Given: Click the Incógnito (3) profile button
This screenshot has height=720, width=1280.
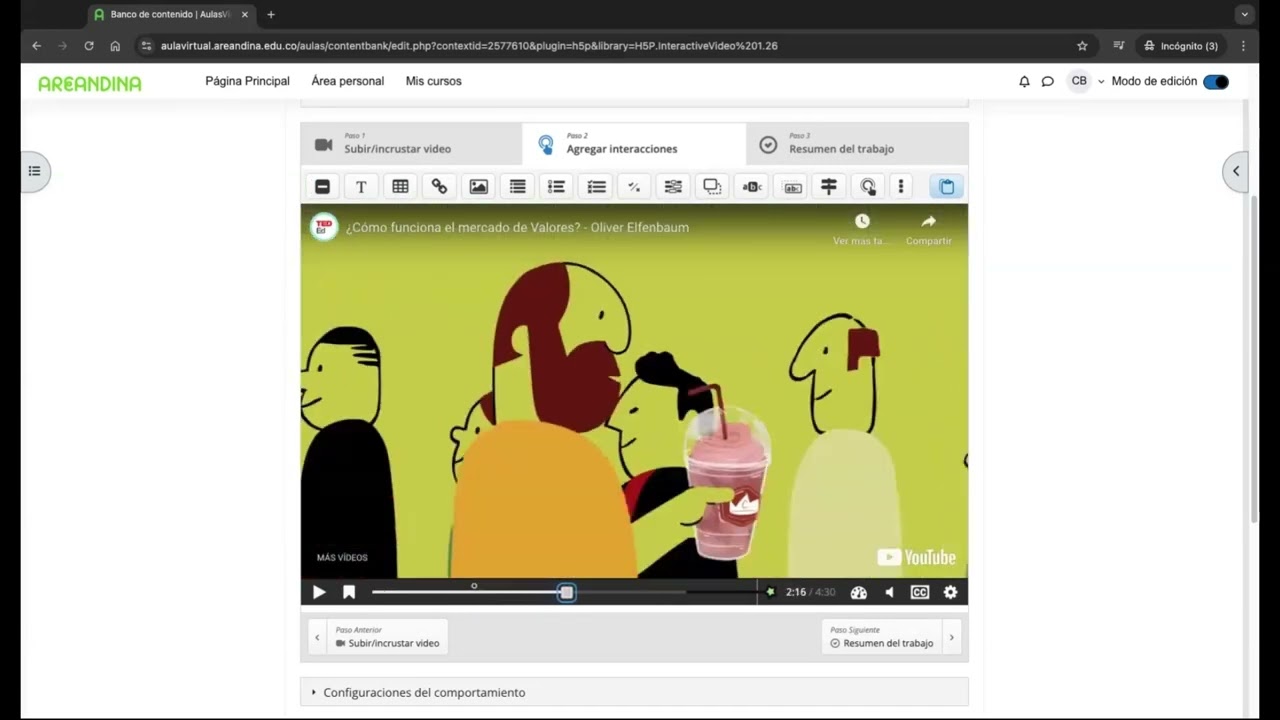Looking at the screenshot, I should pyautogui.click(x=1181, y=46).
